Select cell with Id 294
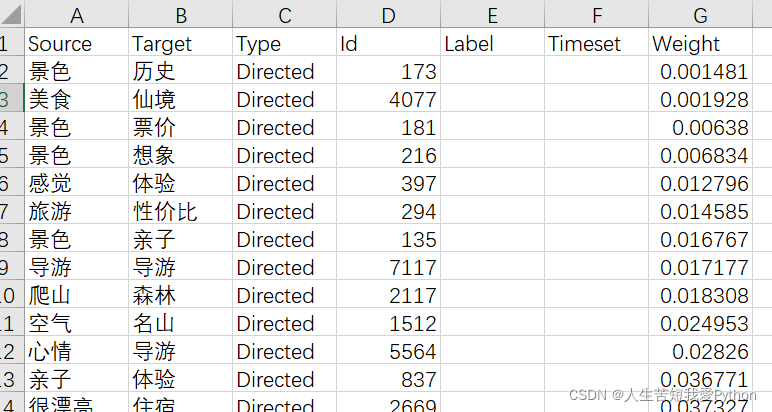This screenshot has width=772, height=412. (388, 210)
